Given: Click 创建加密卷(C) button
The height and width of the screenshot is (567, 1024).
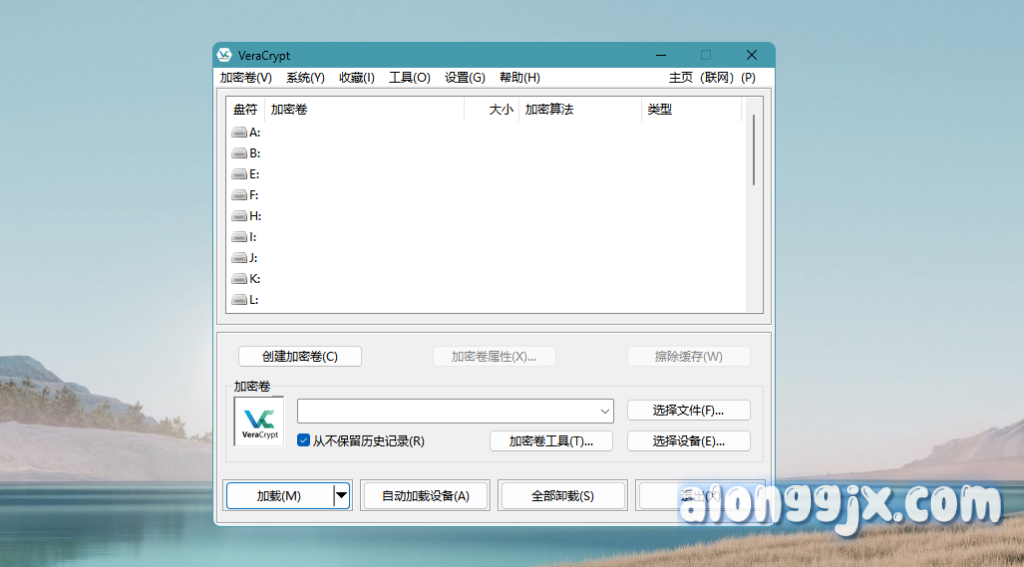Looking at the screenshot, I should pos(300,356).
